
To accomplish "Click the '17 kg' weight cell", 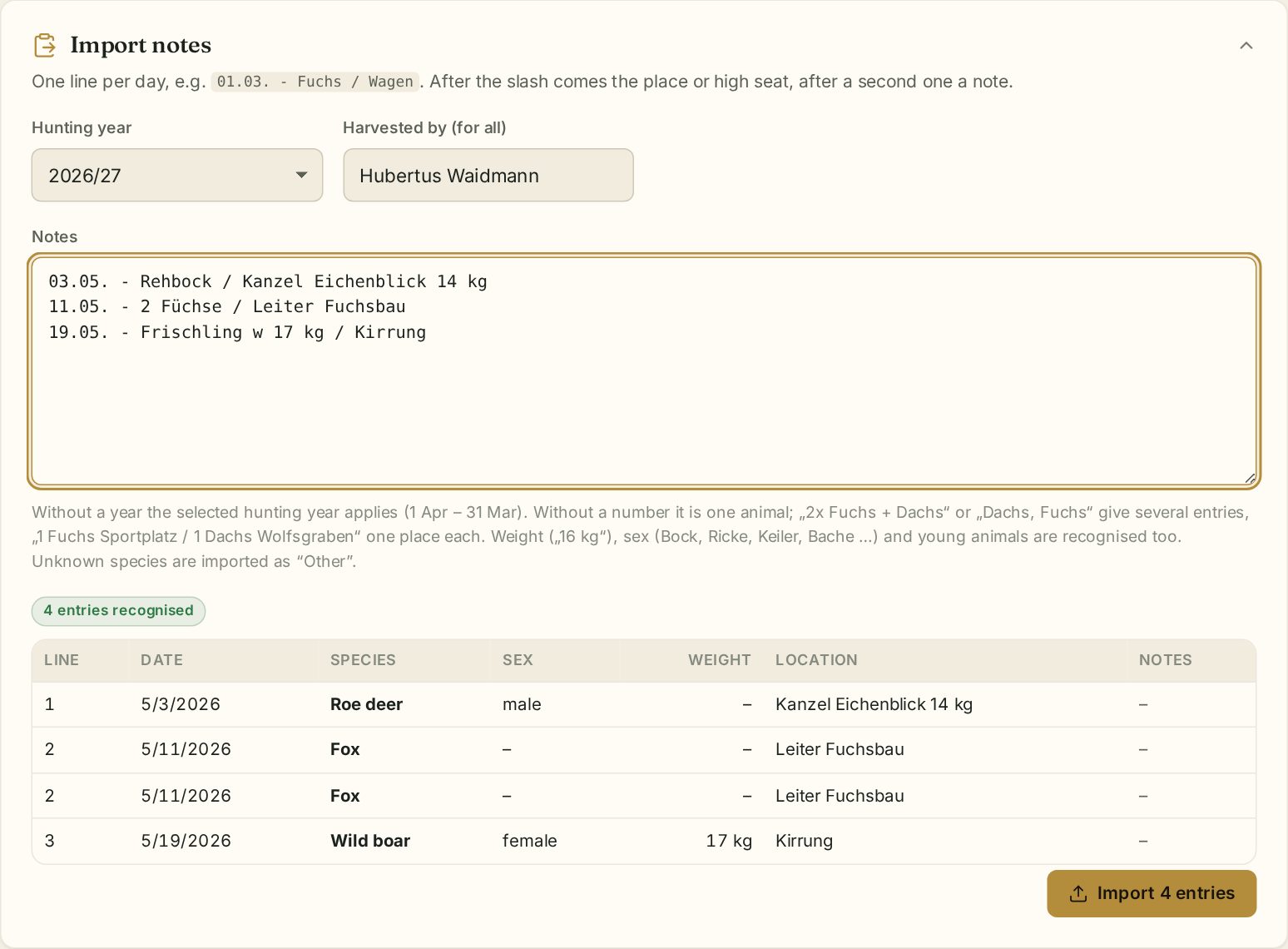I will [x=729, y=841].
